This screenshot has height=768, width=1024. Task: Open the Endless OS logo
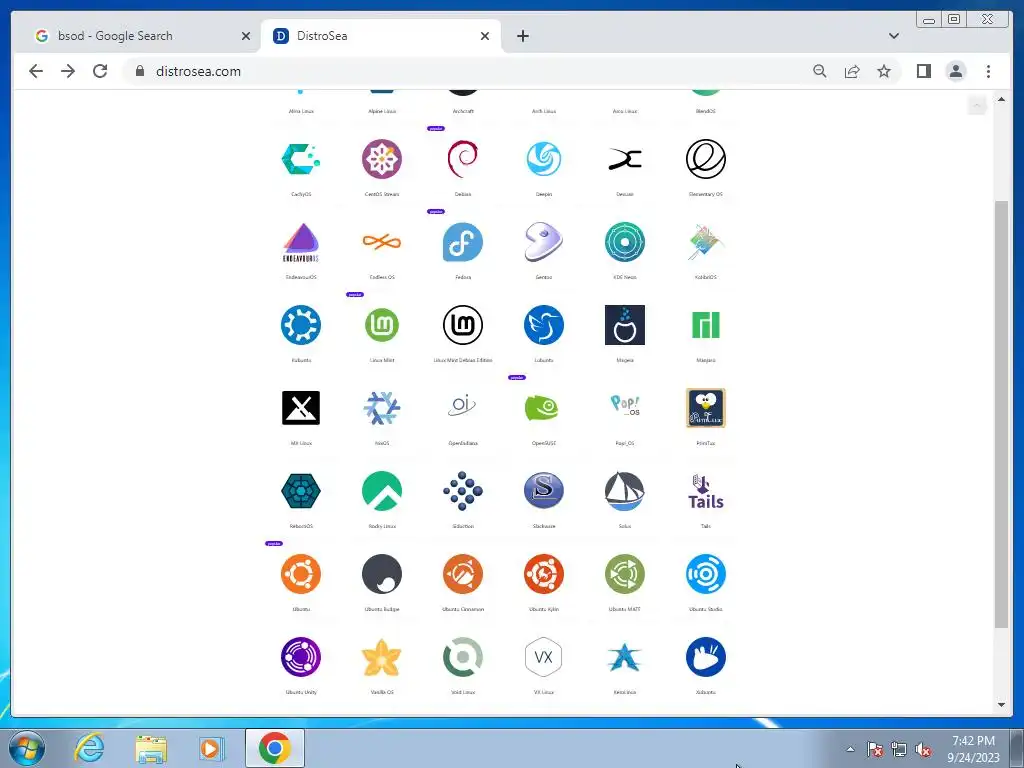[382, 242]
